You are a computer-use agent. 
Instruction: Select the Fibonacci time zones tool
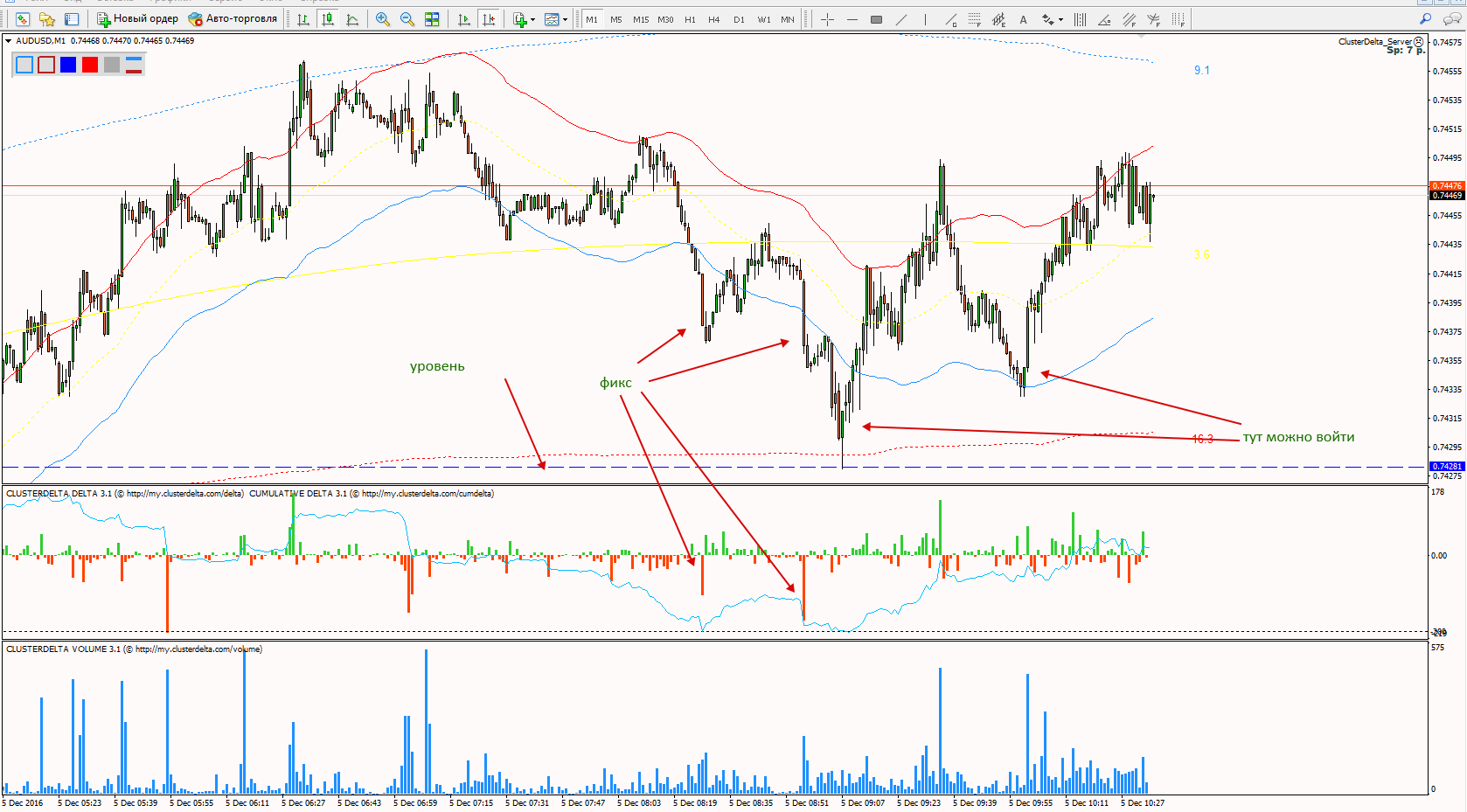(1178, 18)
